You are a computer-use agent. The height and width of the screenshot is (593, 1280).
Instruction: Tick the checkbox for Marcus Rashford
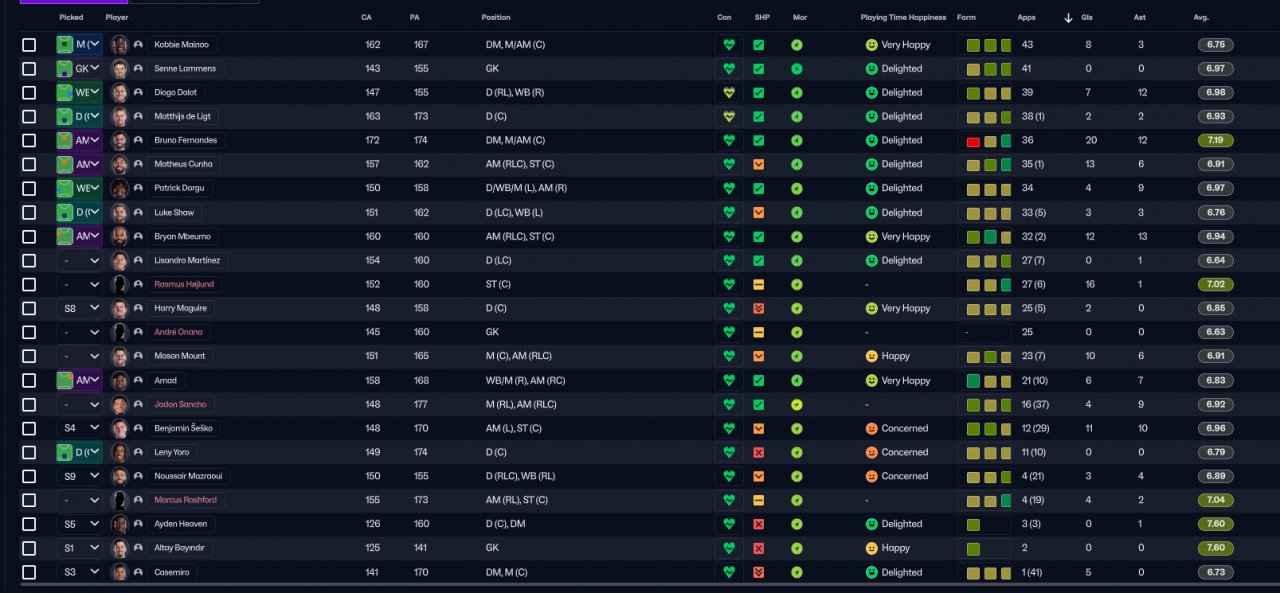[x=29, y=501]
